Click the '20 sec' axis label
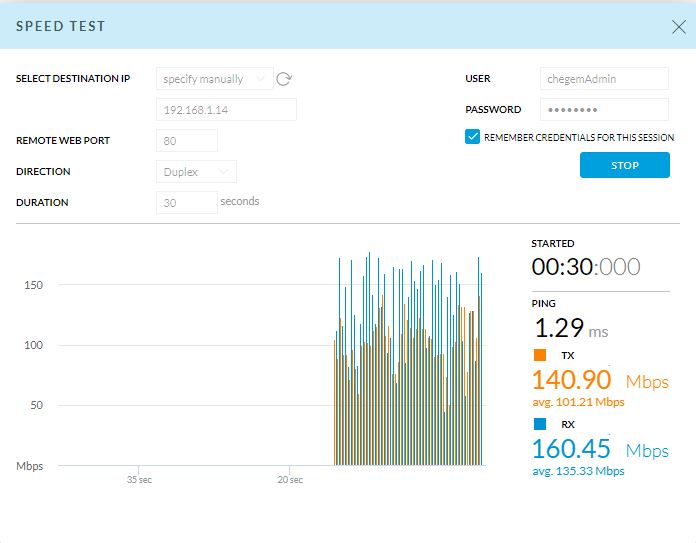This screenshot has width=696, height=543. pos(290,480)
